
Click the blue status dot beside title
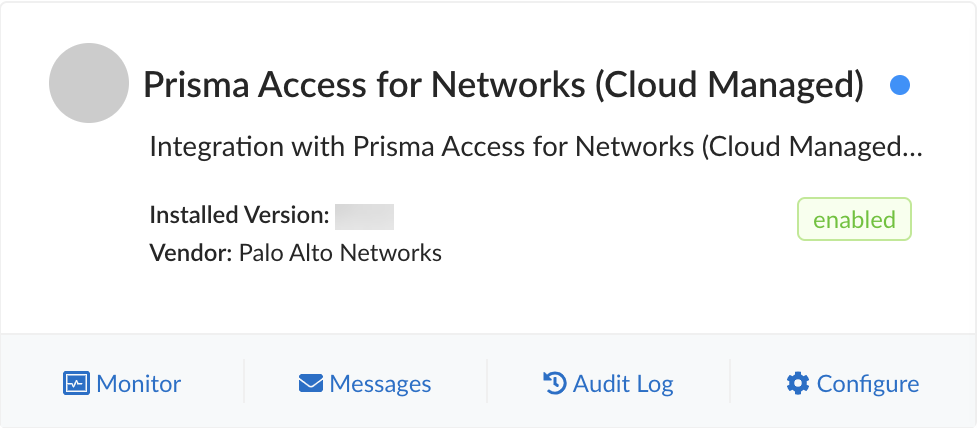899,86
